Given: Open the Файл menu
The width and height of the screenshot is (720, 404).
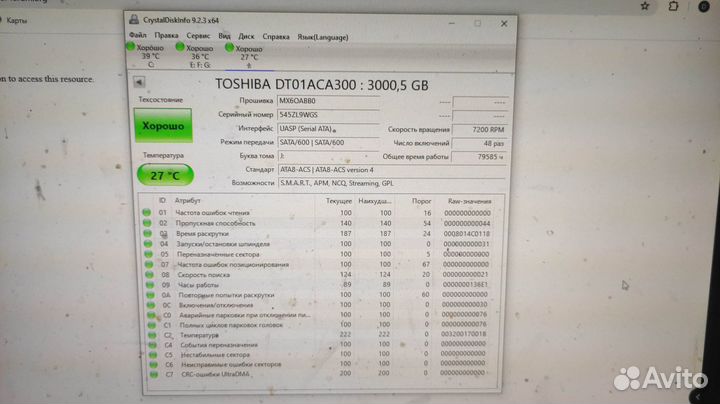Looking at the screenshot, I should pyautogui.click(x=137, y=35).
